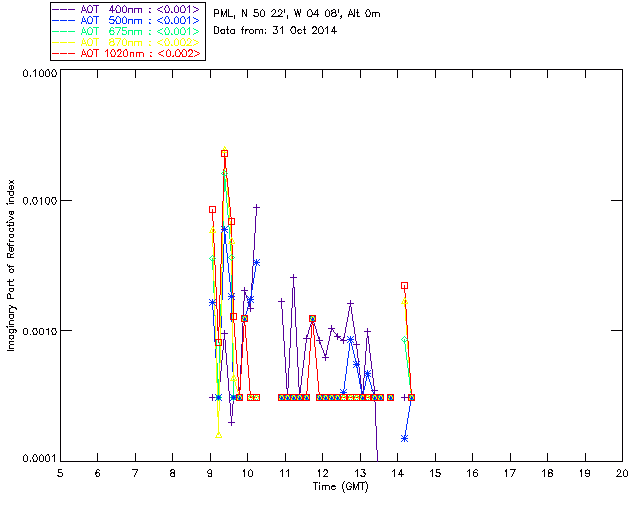
Task: Click the x-axis tick label 18
Action: tap(548, 473)
